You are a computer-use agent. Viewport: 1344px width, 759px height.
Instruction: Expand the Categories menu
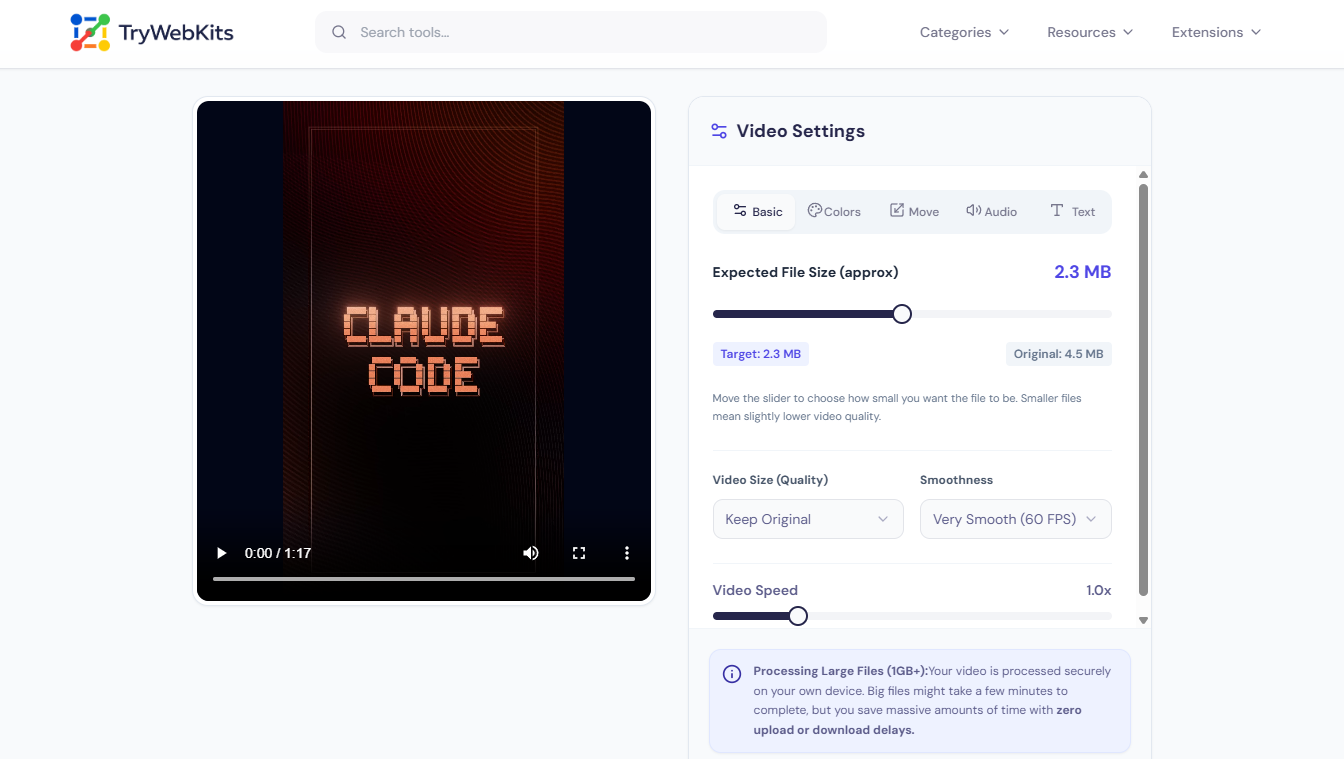click(x=963, y=31)
